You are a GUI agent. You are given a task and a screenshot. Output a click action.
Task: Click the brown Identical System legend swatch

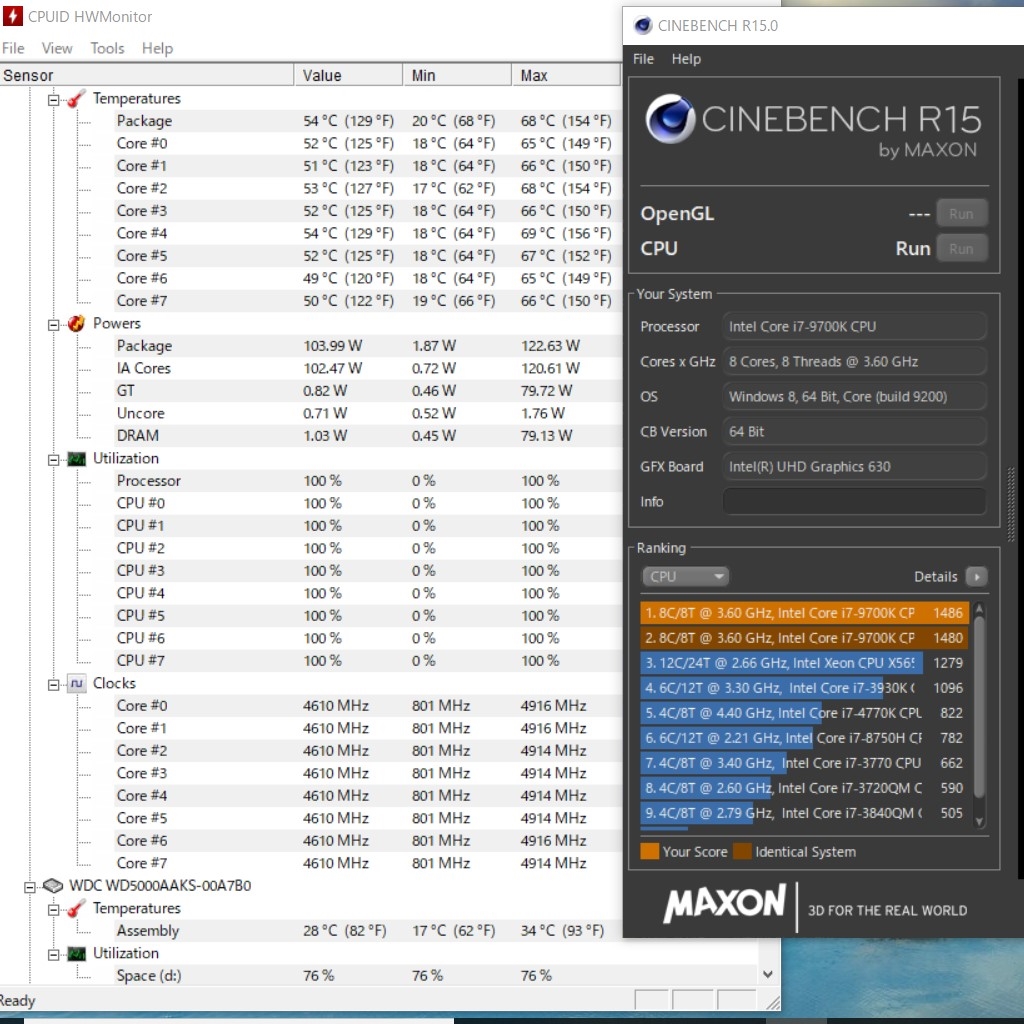click(x=743, y=852)
